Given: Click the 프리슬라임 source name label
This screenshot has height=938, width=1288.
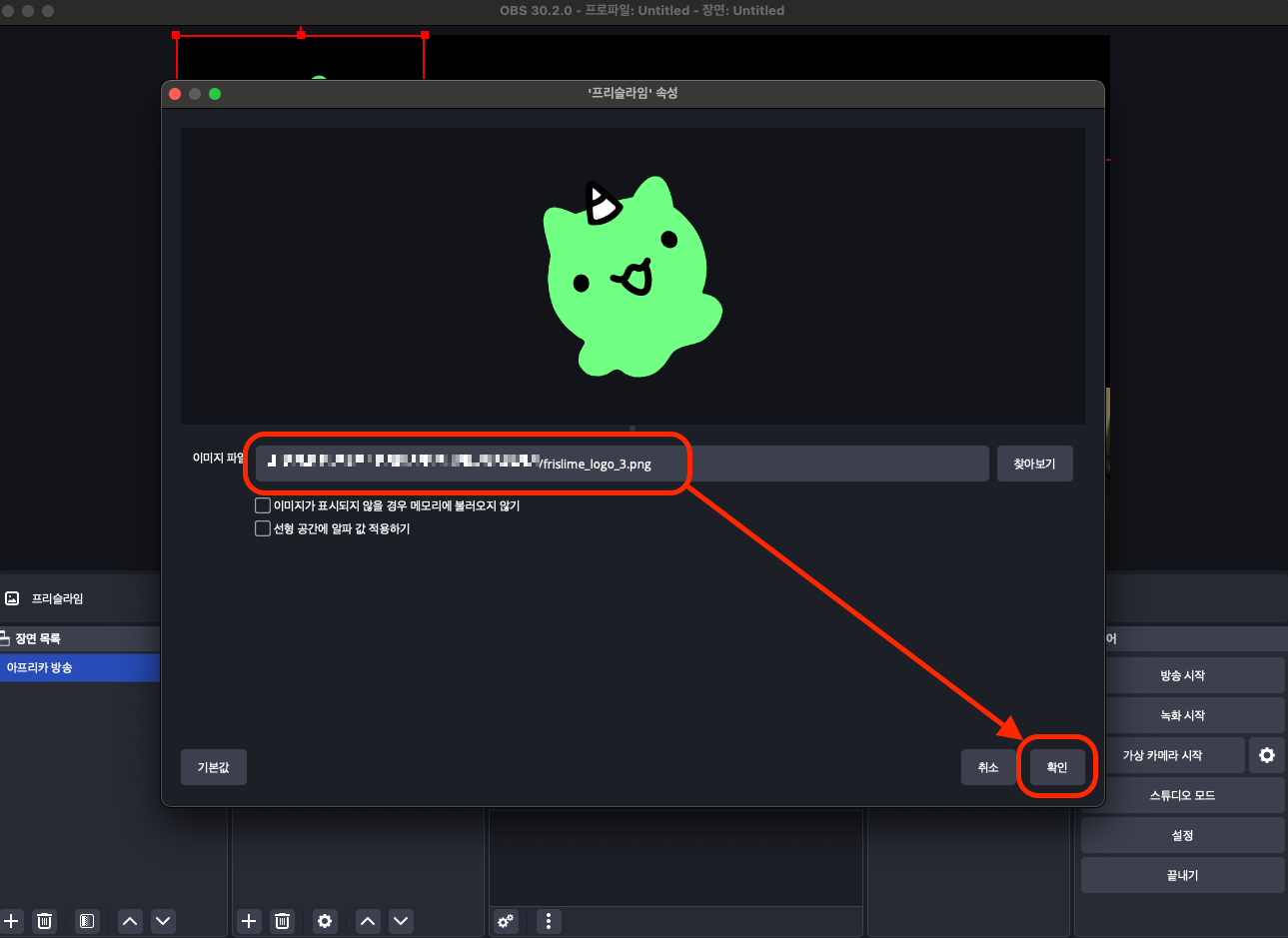Looking at the screenshot, I should coord(58,598).
